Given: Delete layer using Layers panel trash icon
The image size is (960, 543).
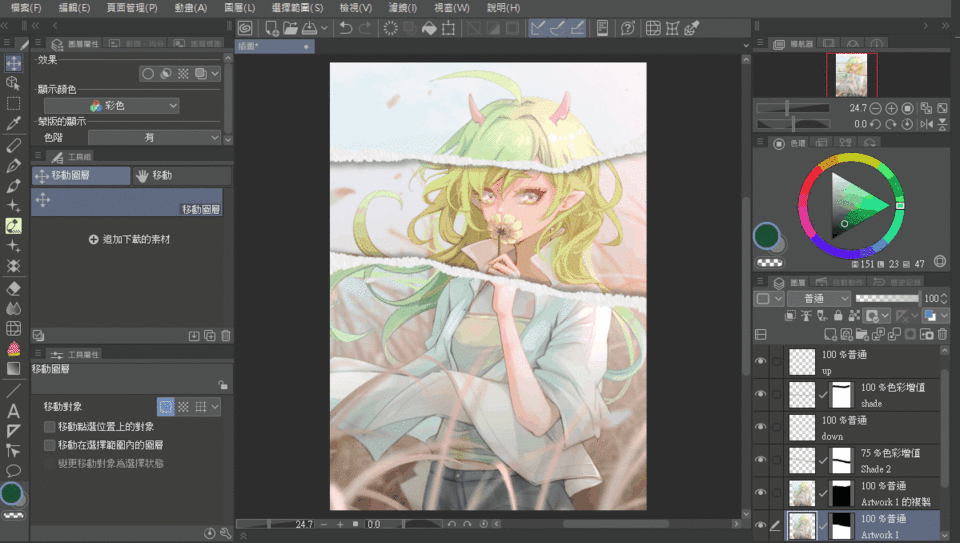Looking at the screenshot, I should pyautogui.click(x=942, y=334).
